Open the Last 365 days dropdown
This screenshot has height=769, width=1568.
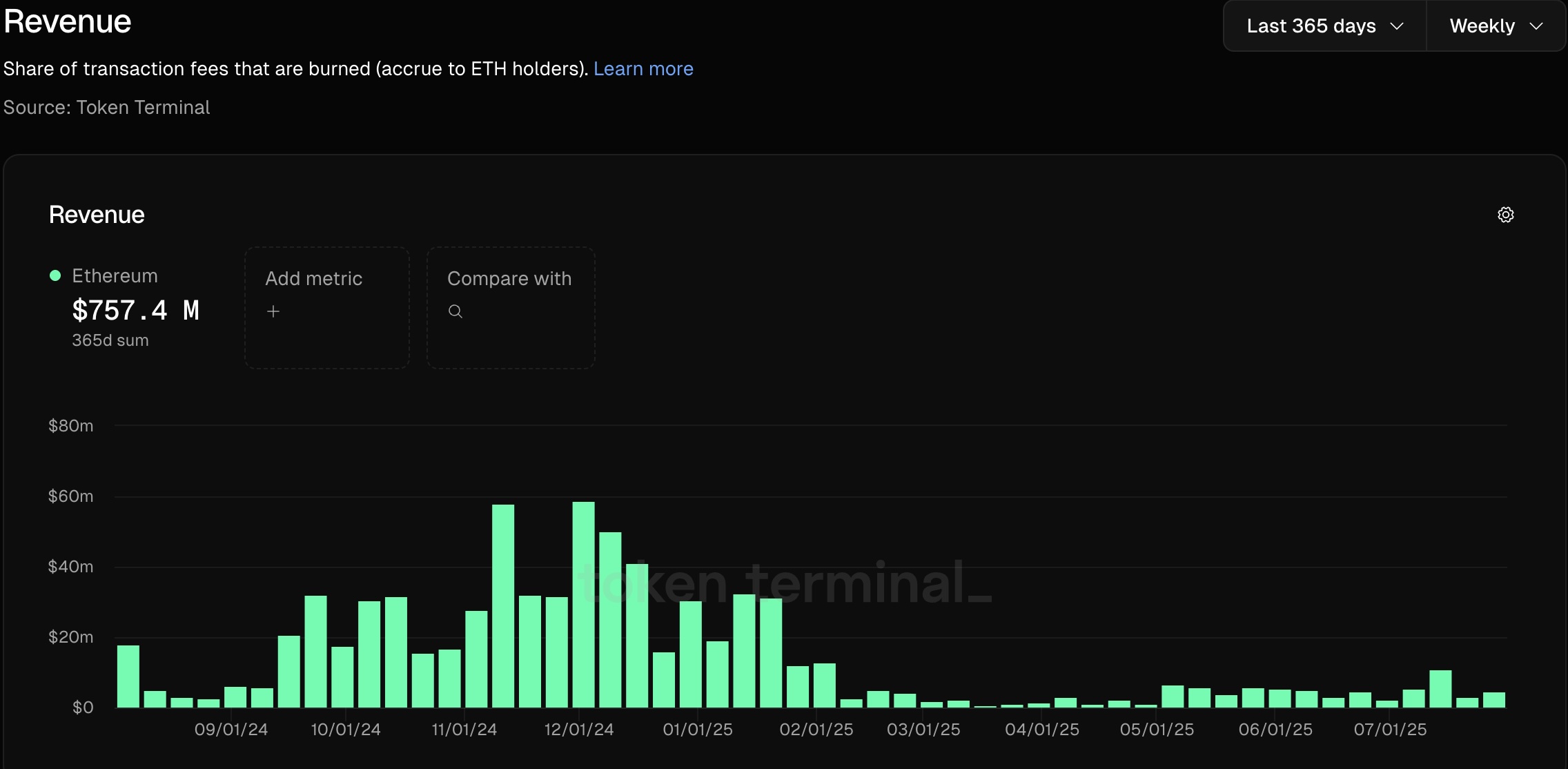(1325, 26)
